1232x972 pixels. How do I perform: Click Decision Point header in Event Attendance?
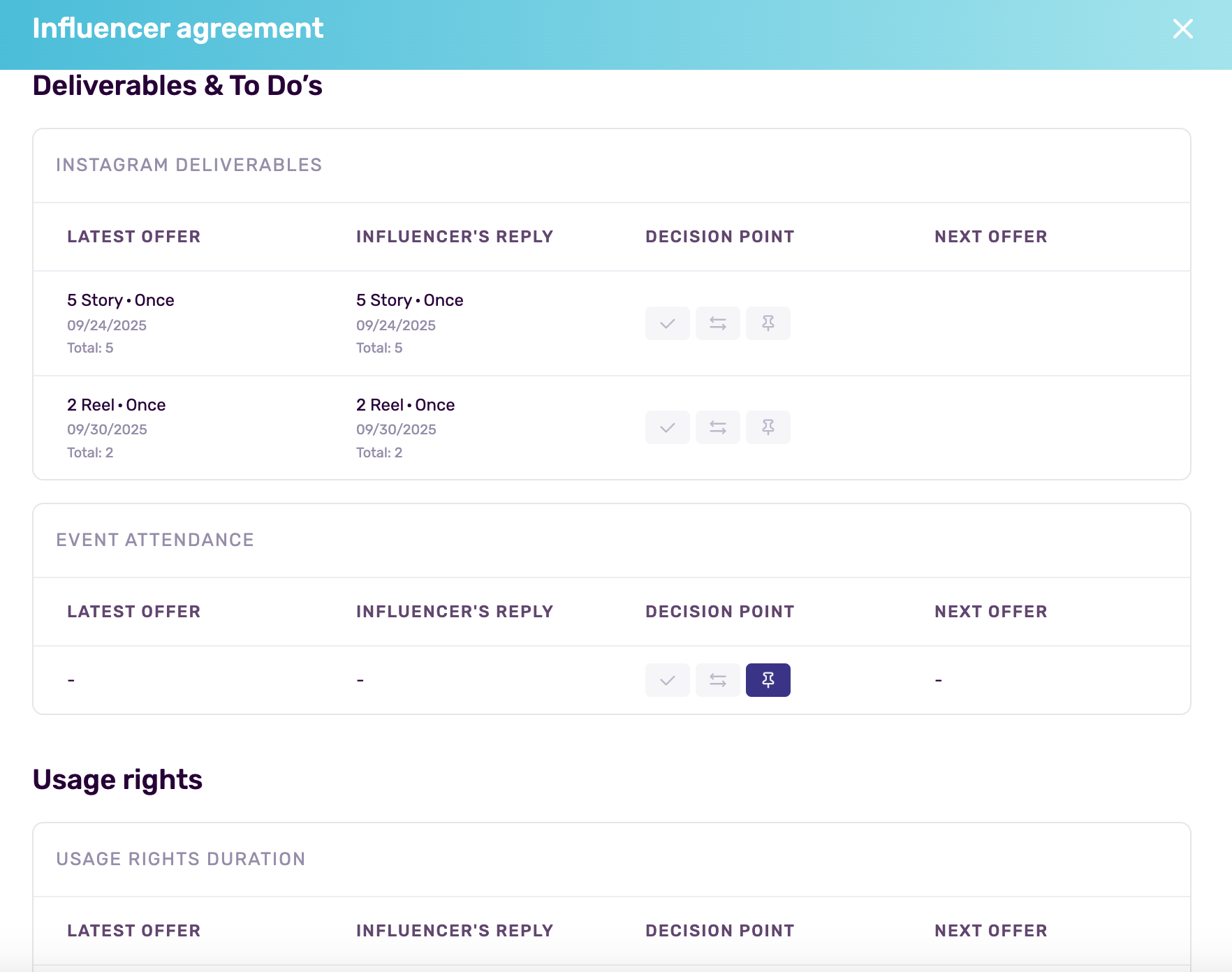click(x=719, y=612)
